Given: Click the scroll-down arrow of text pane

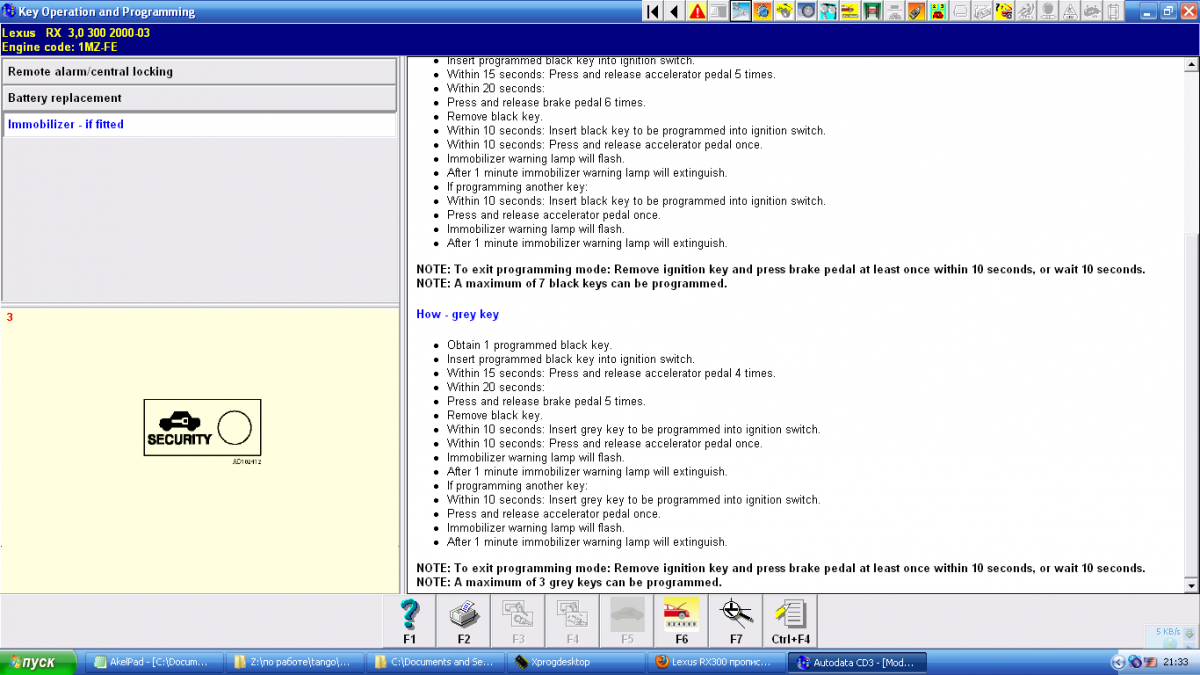Looking at the screenshot, I should click(x=1190, y=585).
